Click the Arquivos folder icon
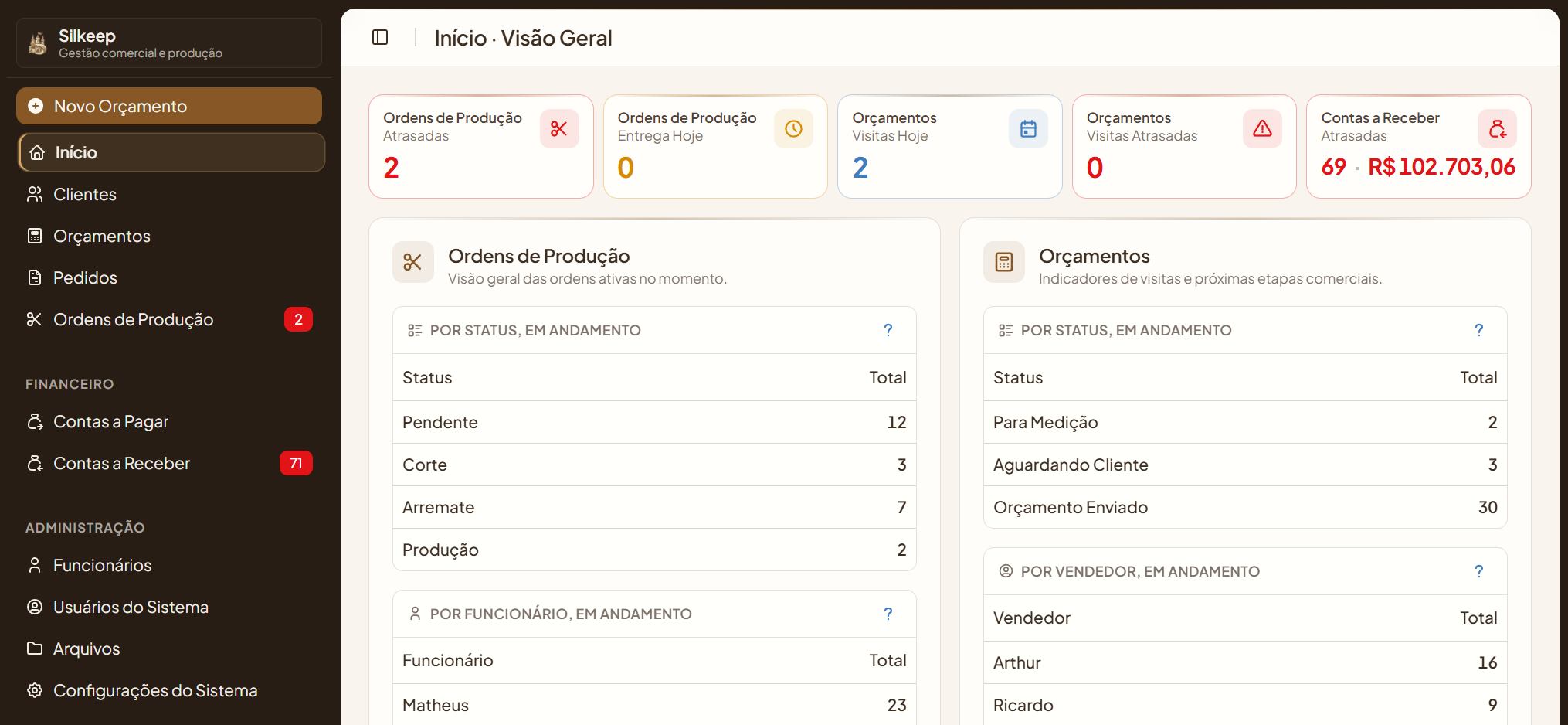The height and width of the screenshot is (725, 1568). tap(35, 648)
